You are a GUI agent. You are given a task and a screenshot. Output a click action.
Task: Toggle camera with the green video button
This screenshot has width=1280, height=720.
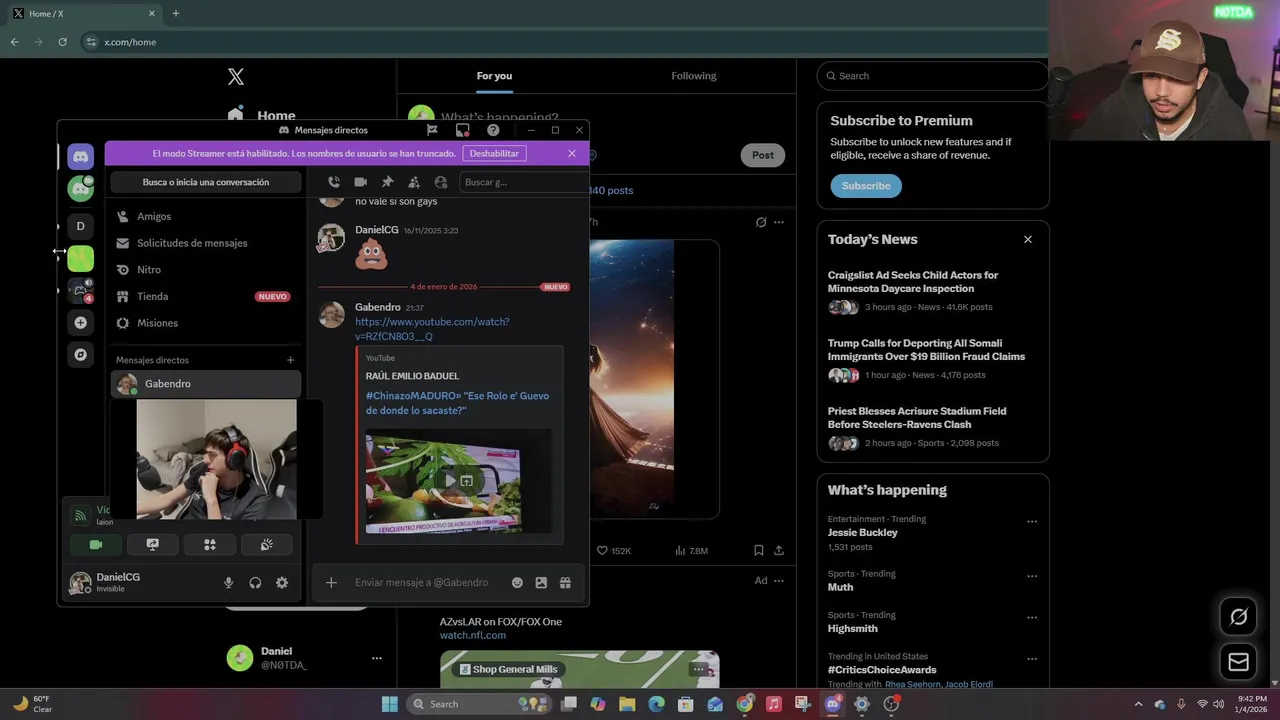click(96, 545)
